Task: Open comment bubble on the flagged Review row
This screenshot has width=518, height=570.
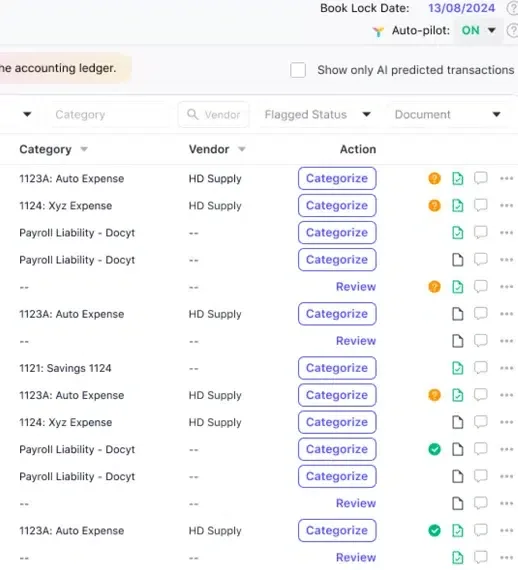Action: click(x=481, y=286)
